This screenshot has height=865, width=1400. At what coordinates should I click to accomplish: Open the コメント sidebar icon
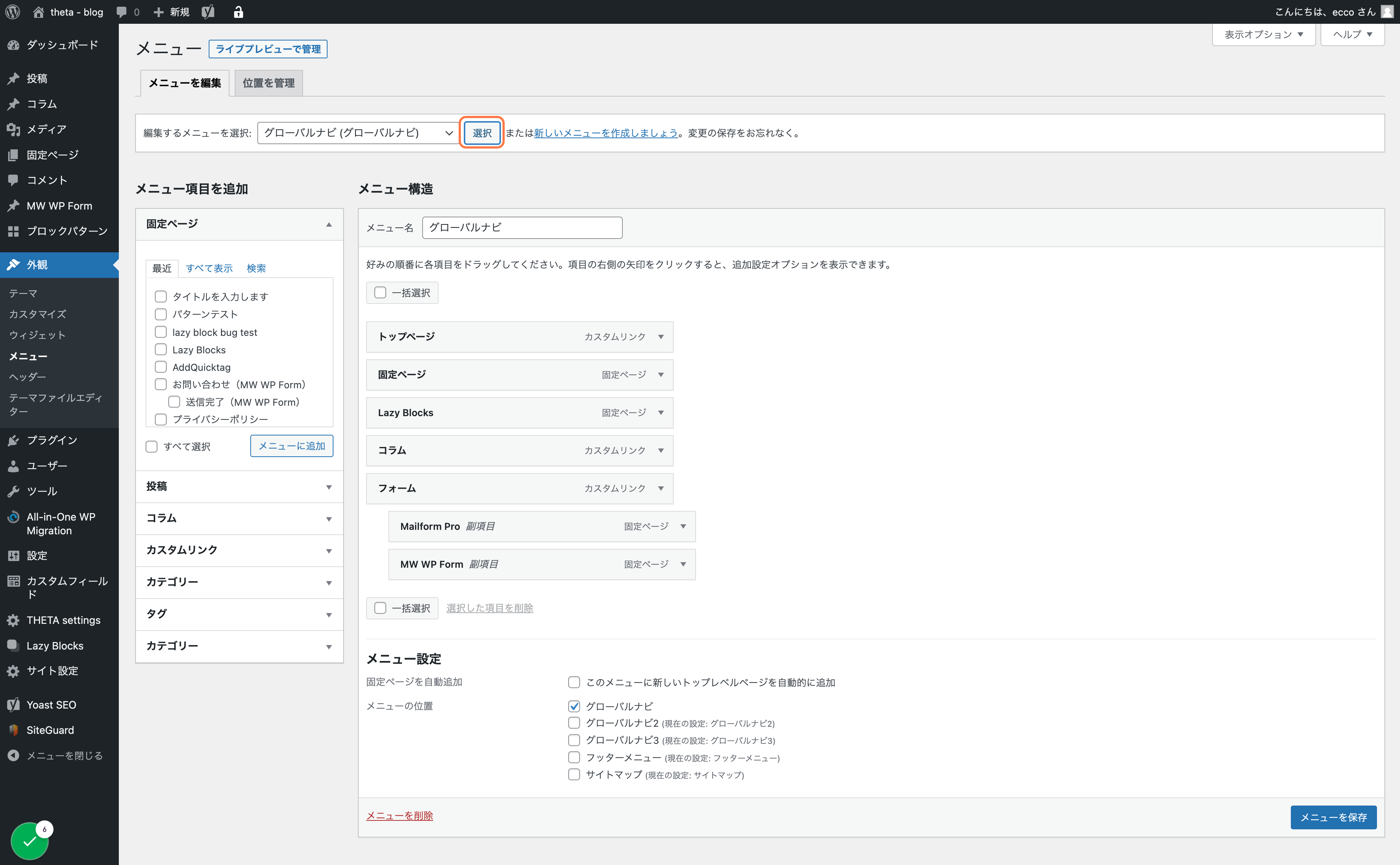pyautogui.click(x=14, y=179)
